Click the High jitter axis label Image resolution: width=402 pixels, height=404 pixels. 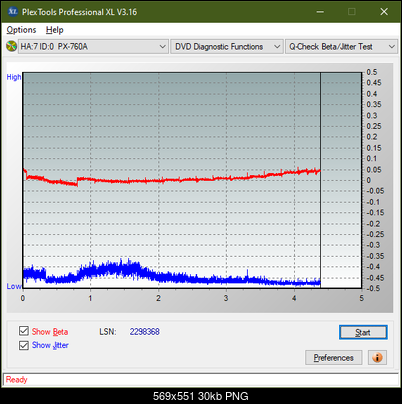[14, 77]
